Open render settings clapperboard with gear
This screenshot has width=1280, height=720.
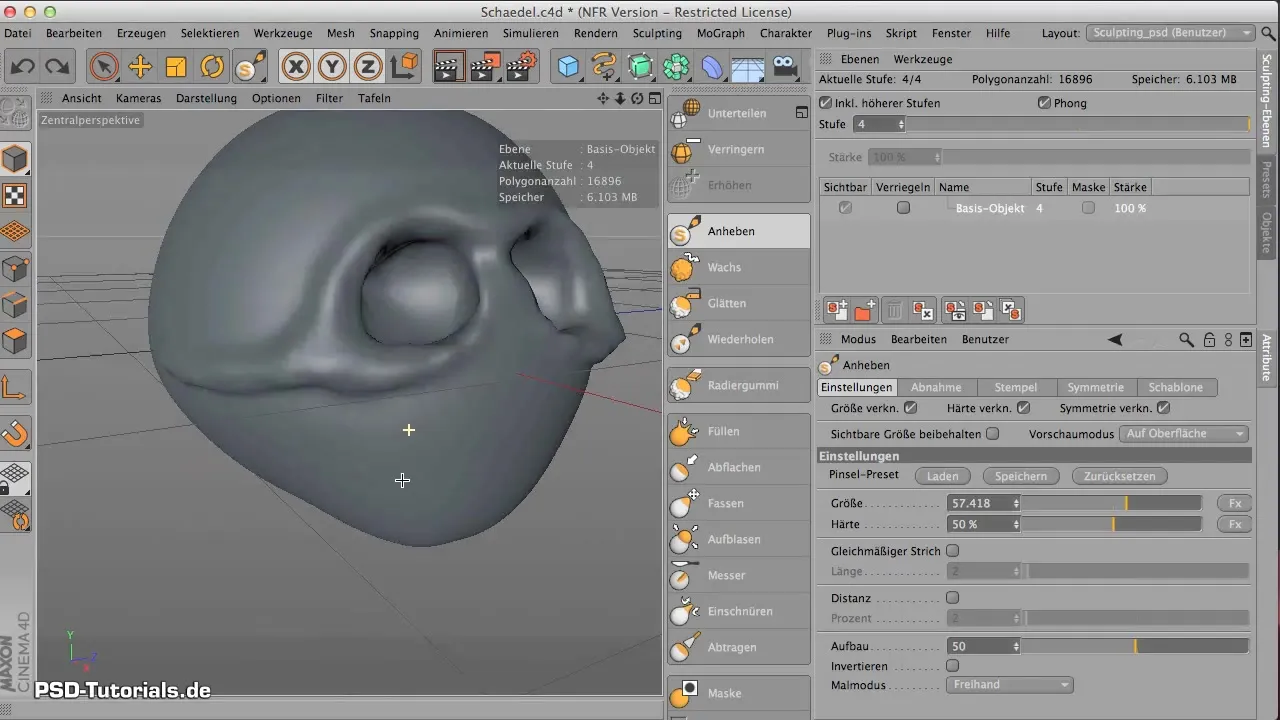coord(522,67)
